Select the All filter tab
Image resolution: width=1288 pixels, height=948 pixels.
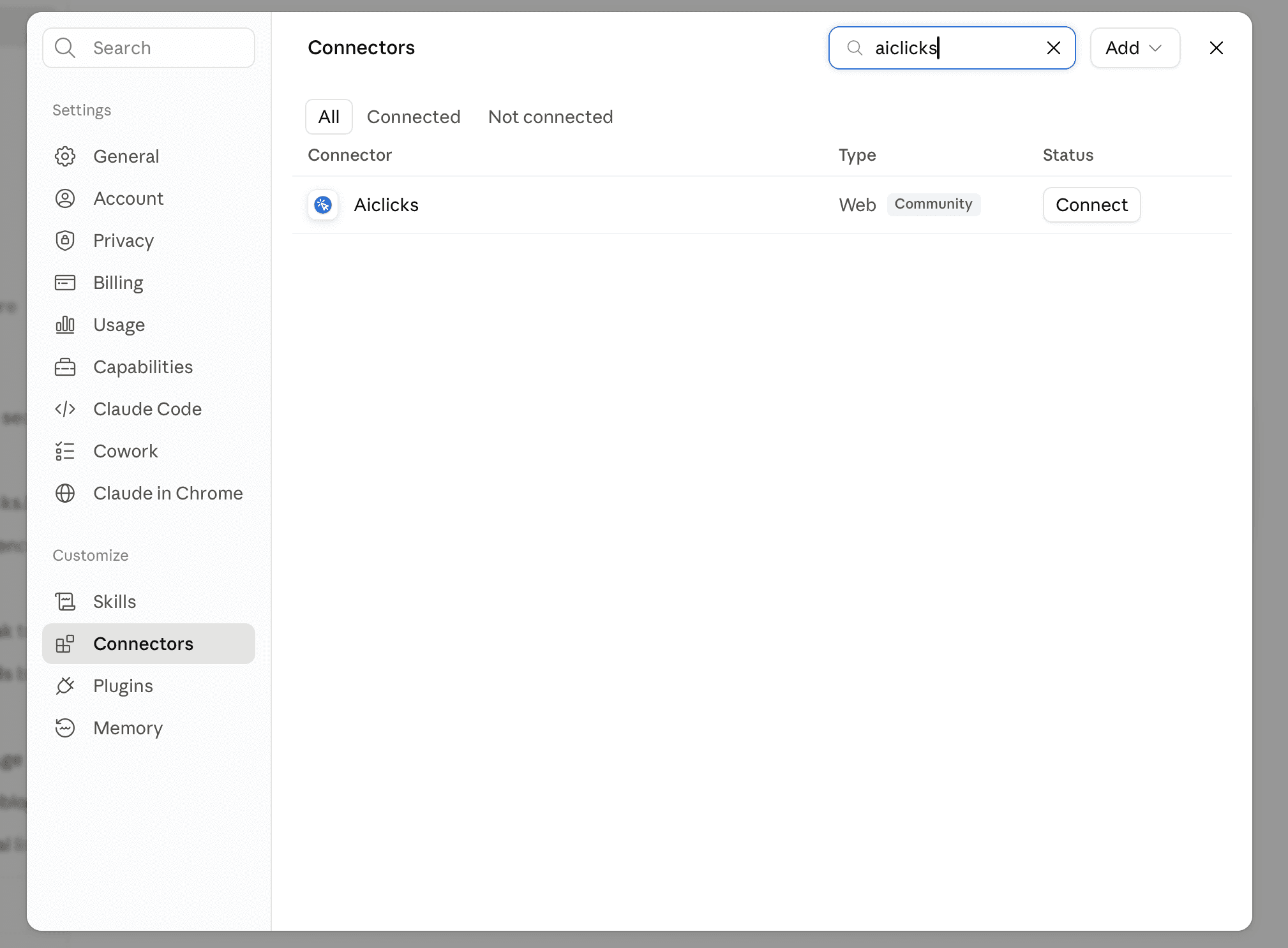[x=329, y=117]
